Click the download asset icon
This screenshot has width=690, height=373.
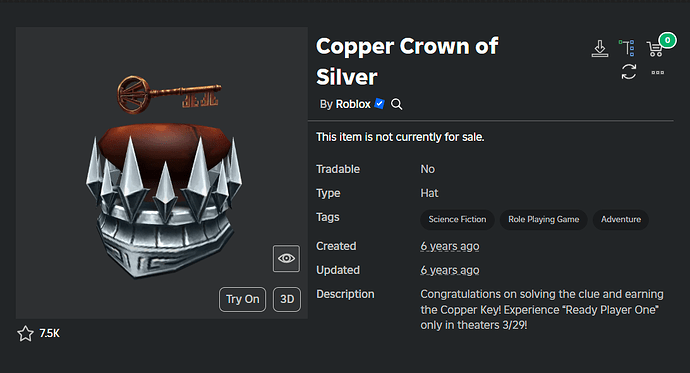coord(599,48)
